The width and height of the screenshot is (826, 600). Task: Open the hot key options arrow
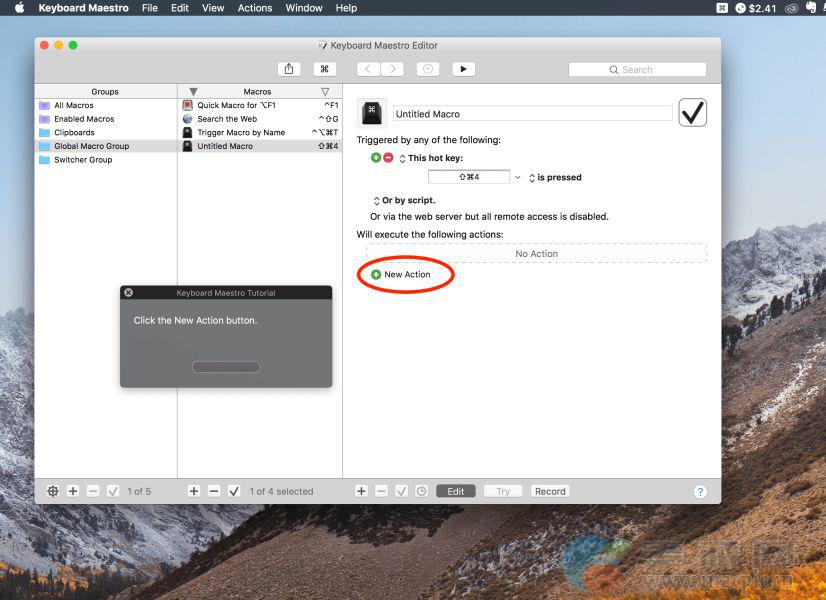tap(517, 178)
